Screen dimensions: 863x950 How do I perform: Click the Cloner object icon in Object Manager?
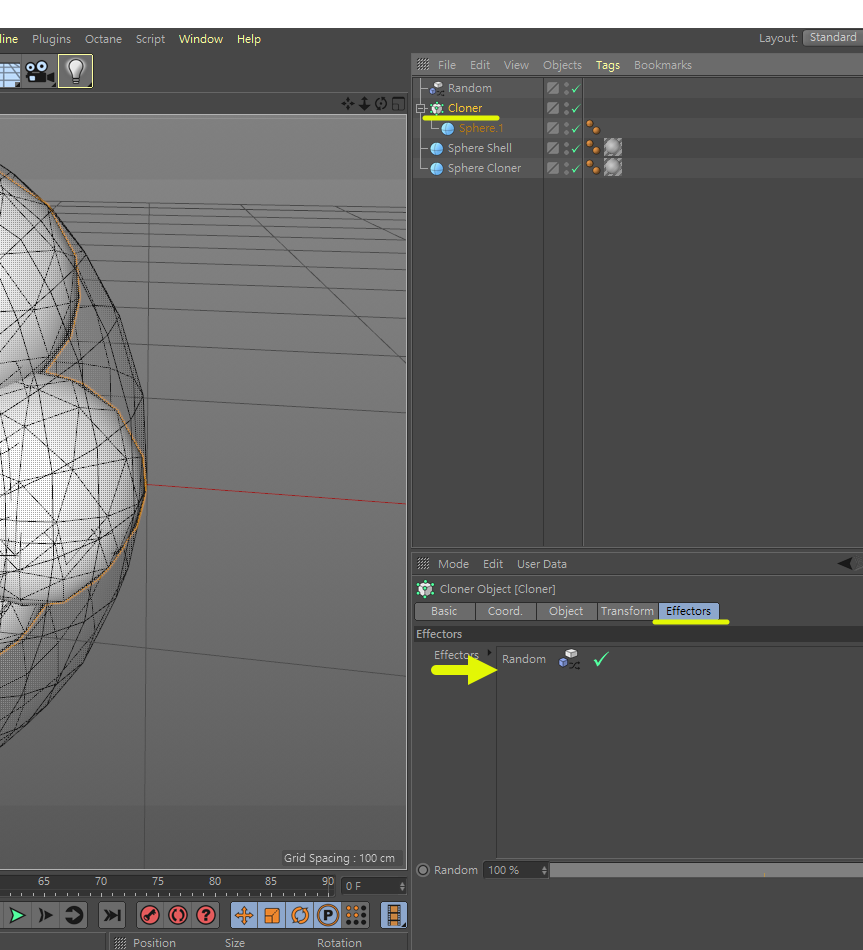(437, 108)
